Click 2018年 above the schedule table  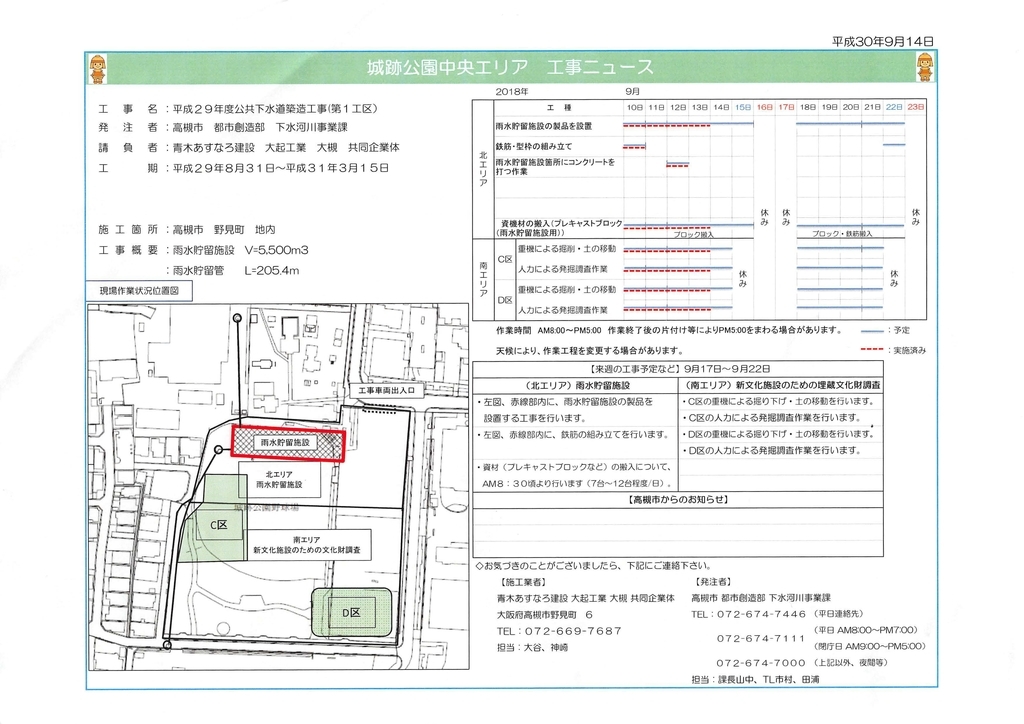click(511, 91)
